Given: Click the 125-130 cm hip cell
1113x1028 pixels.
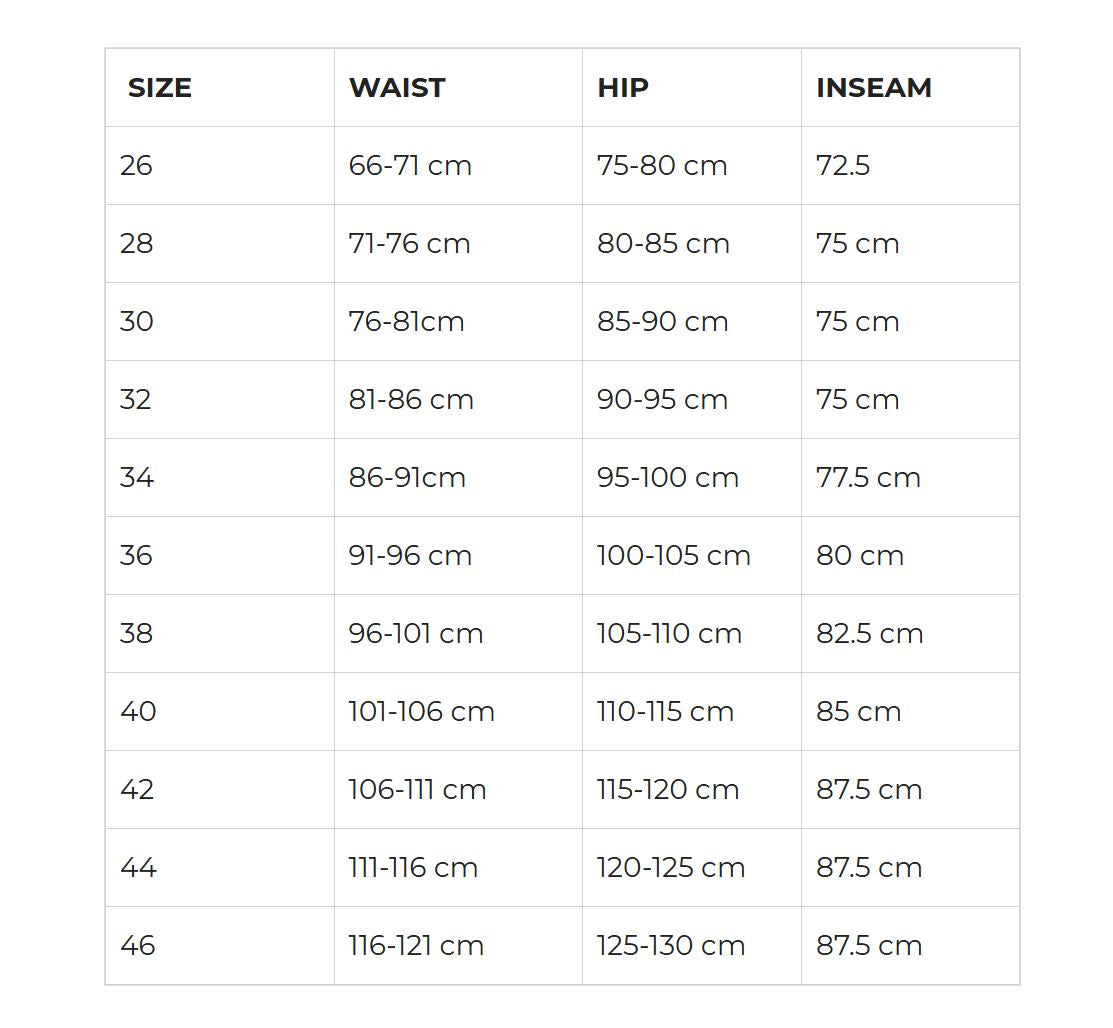Looking at the screenshot, I should (x=671, y=946).
